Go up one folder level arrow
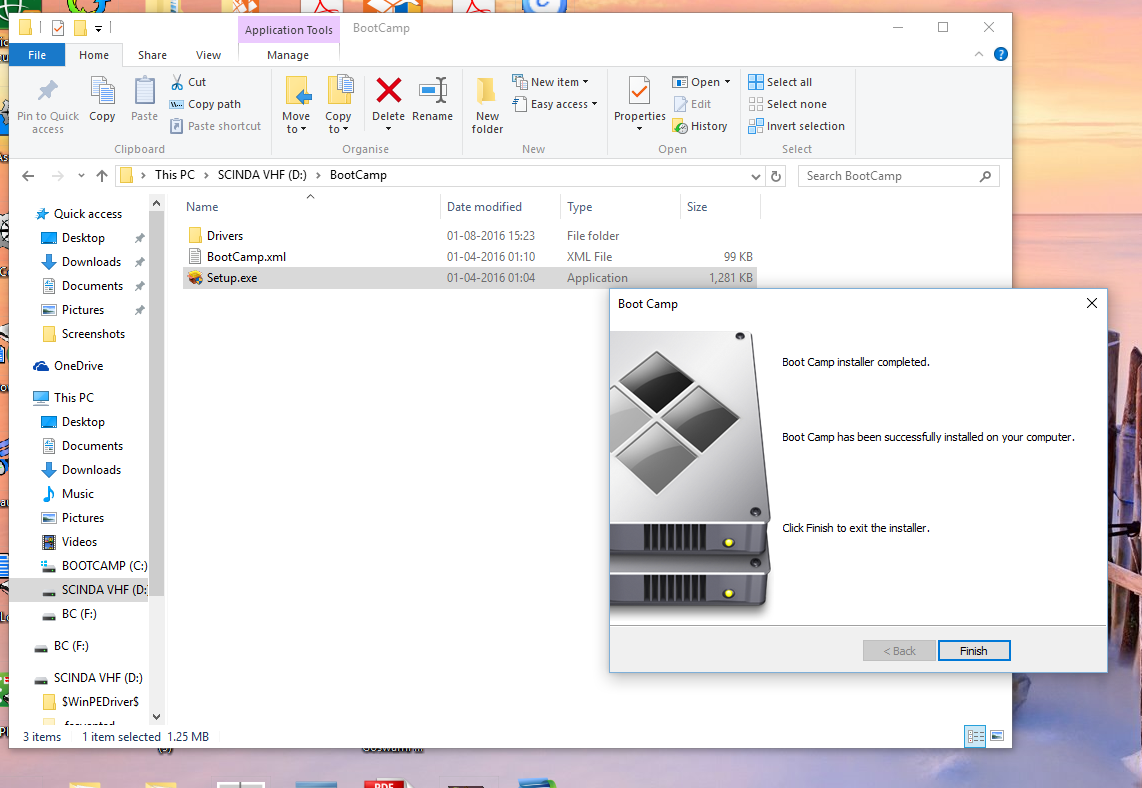The image size is (1142, 788). [102, 176]
